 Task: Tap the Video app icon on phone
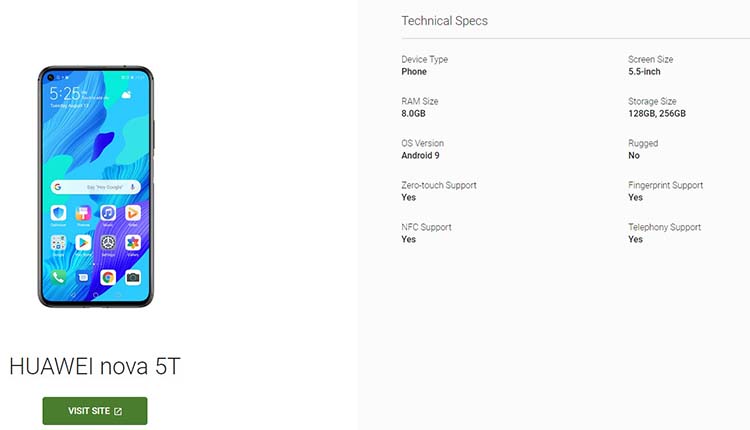click(x=133, y=213)
